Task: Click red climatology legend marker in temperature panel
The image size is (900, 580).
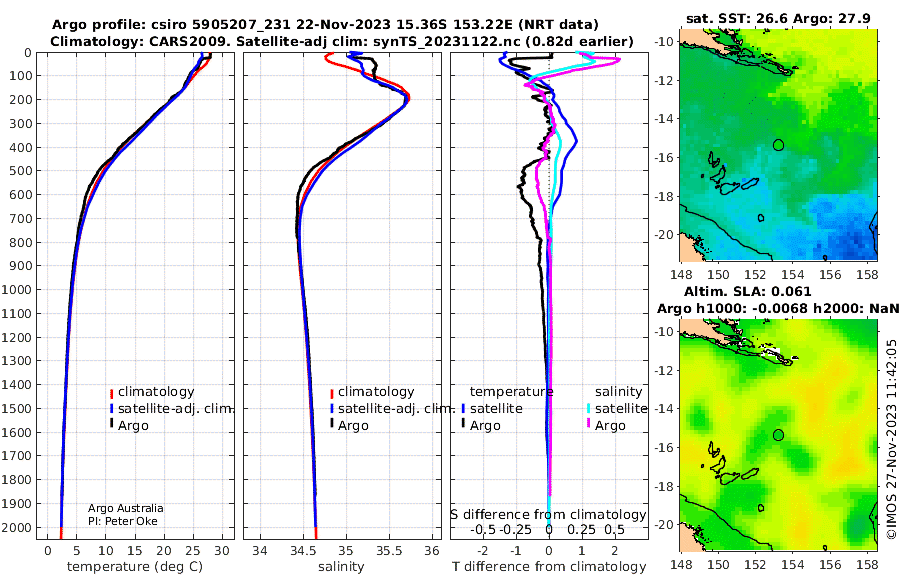Action: tap(111, 393)
